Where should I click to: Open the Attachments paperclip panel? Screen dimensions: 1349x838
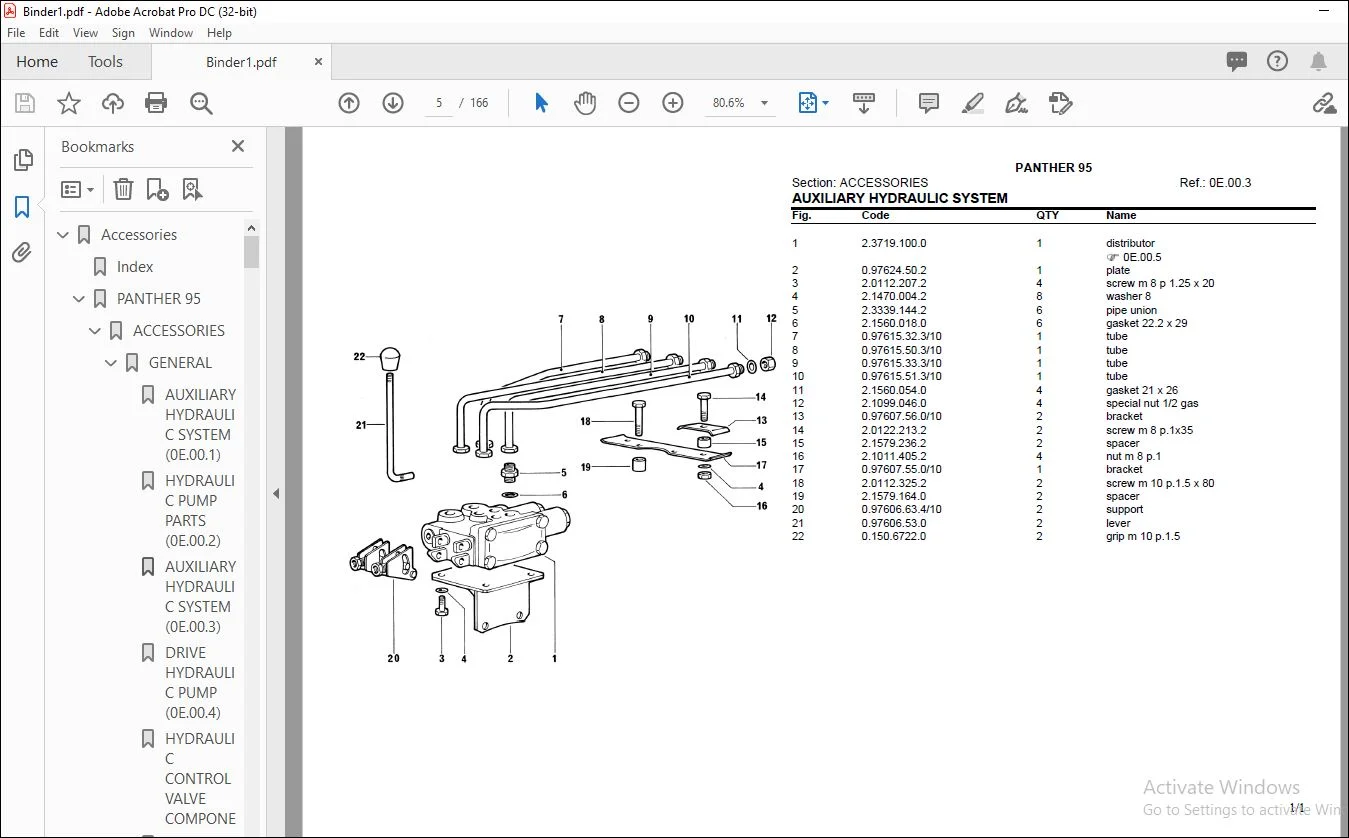point(22,252)
